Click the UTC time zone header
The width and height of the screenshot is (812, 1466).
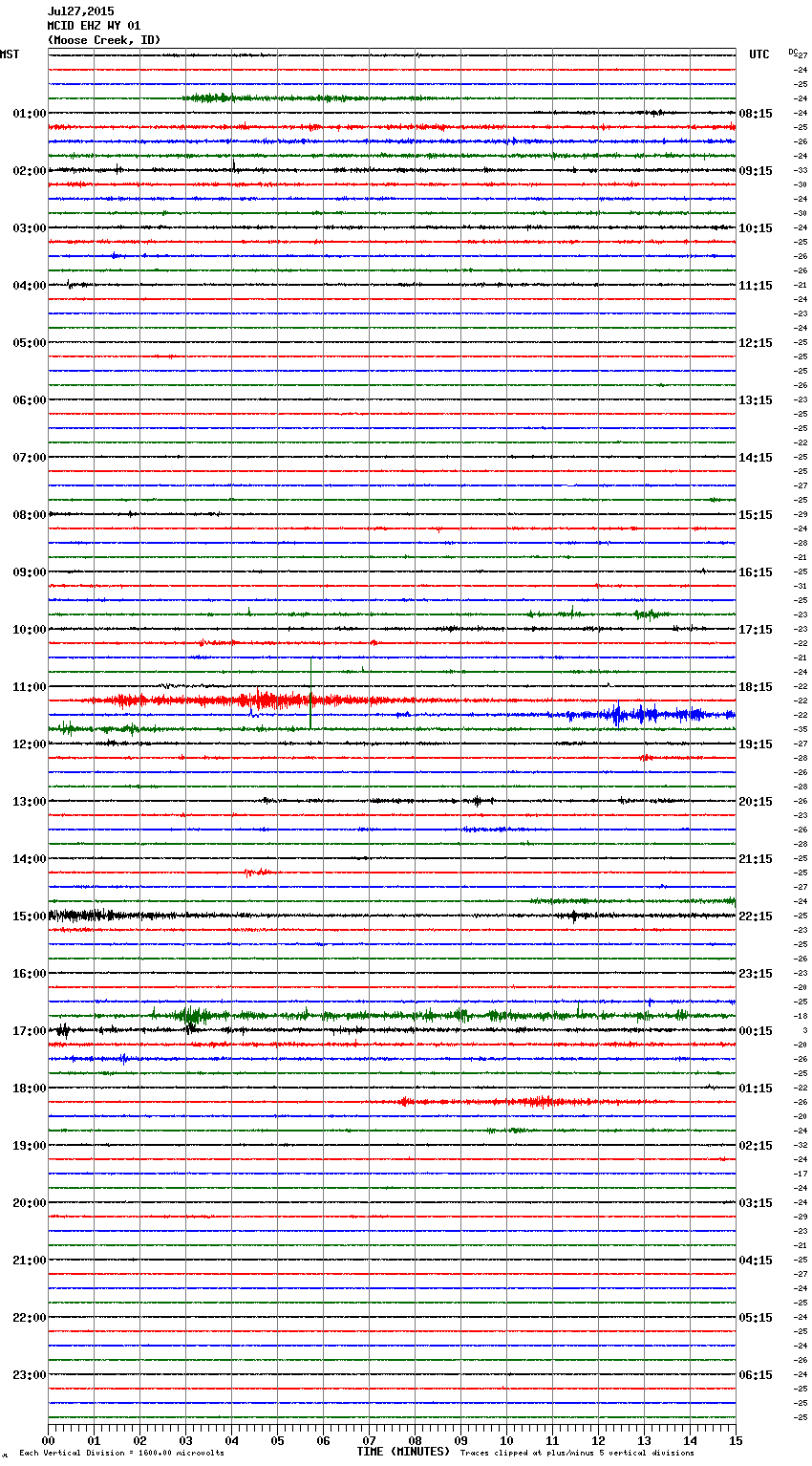tap(759, 54)
